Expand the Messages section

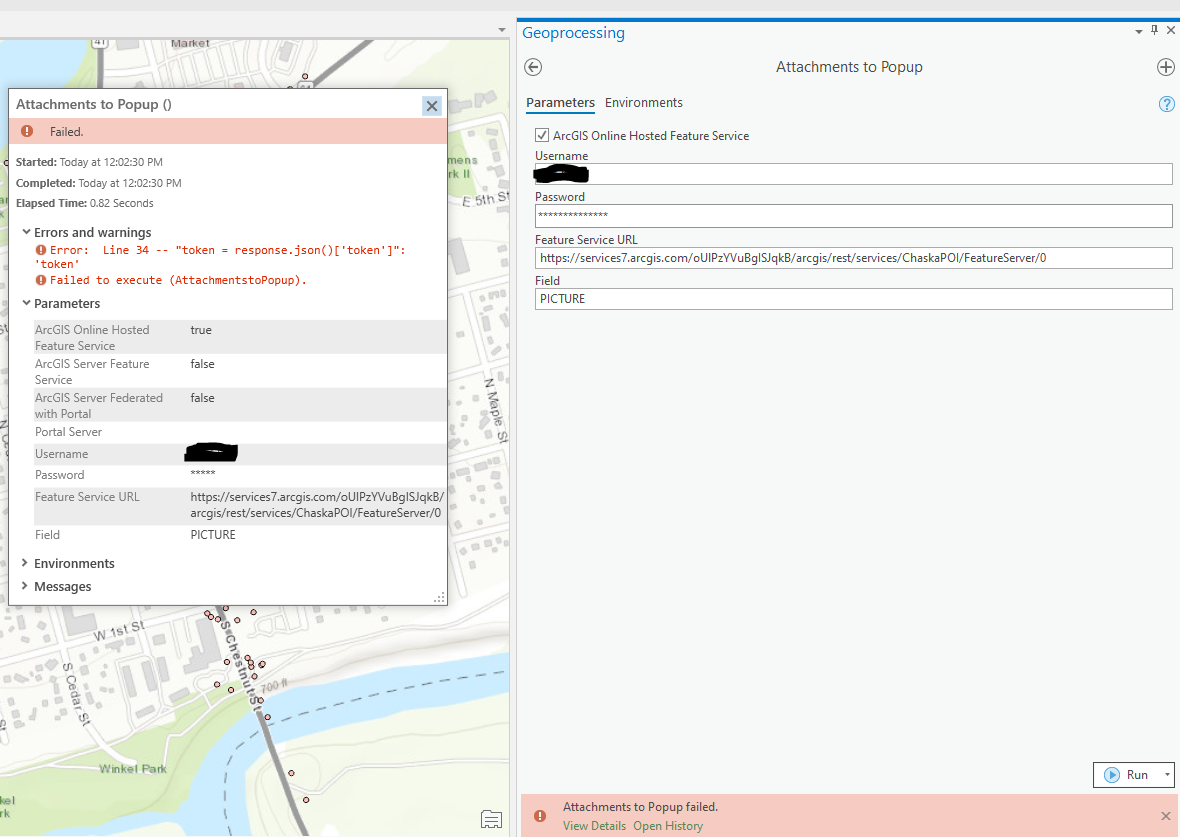24,586
